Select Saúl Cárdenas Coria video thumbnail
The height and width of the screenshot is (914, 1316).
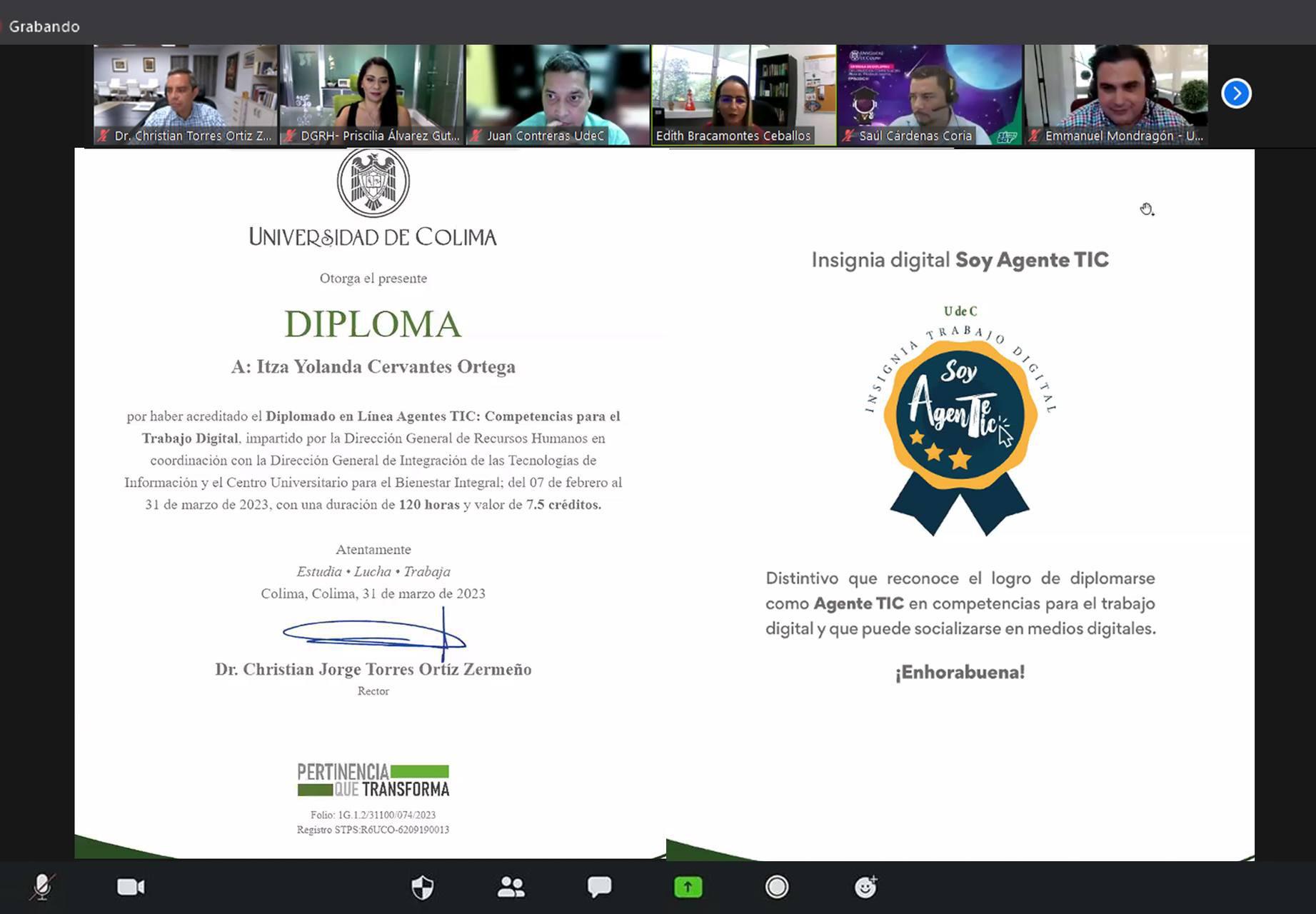point(930,95)
